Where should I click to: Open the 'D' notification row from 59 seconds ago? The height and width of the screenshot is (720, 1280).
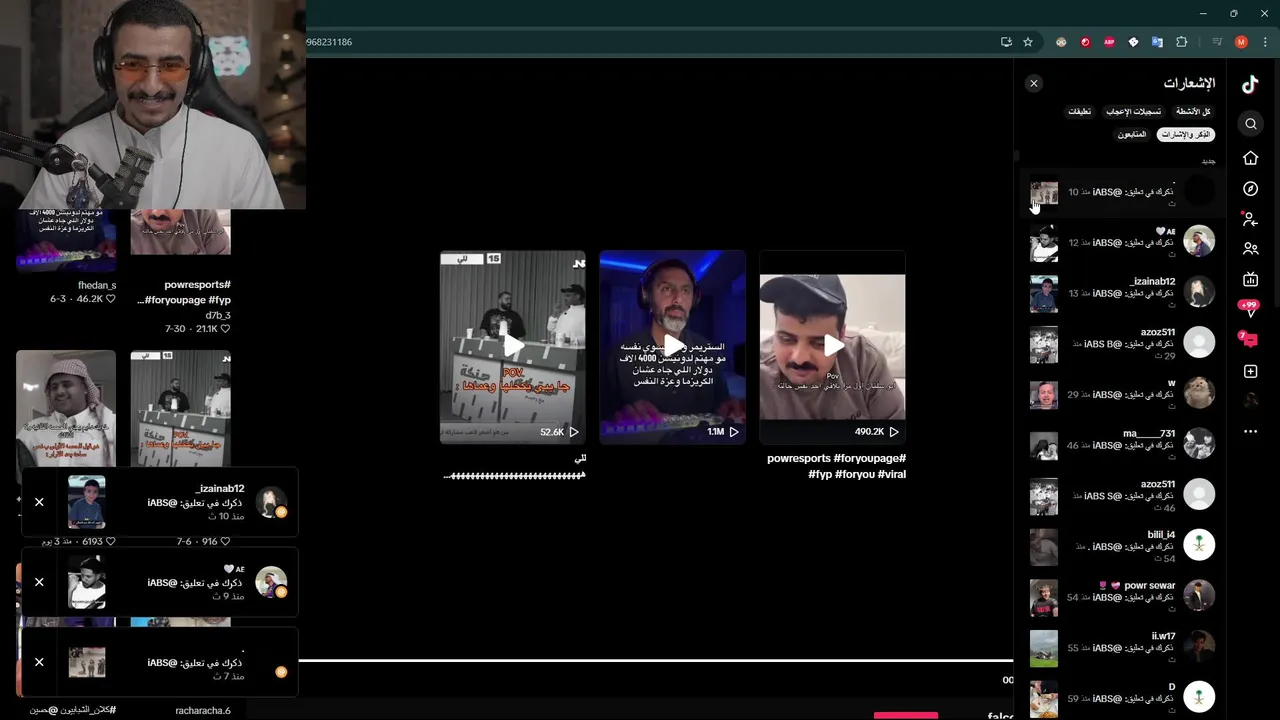[x=1122, y=698]
